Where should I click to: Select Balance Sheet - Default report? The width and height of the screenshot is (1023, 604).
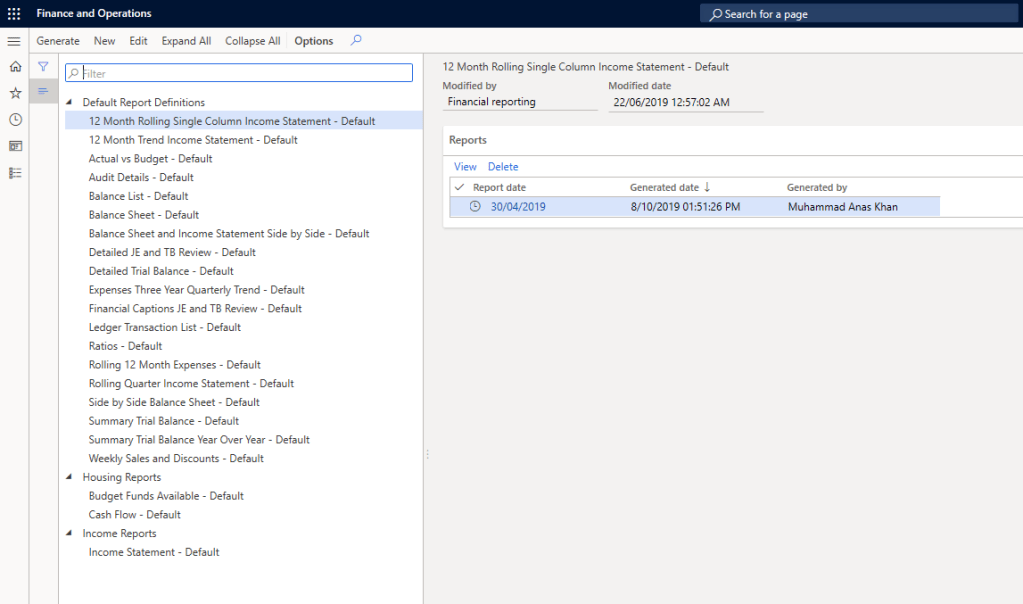click(x=143, y=215)
